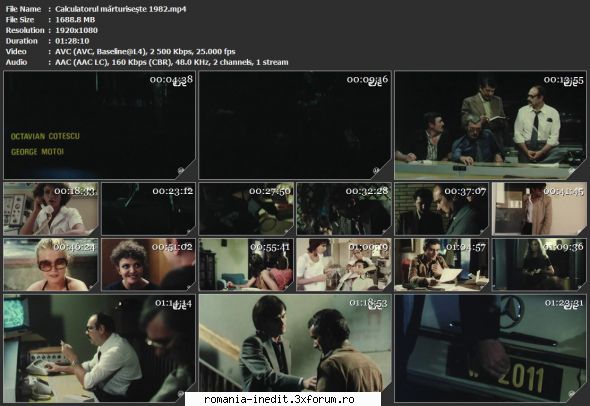The height and width of the screenshot is (406, 590).
Task: Click the file size value '1688.8 MB'
Action: 75,20
